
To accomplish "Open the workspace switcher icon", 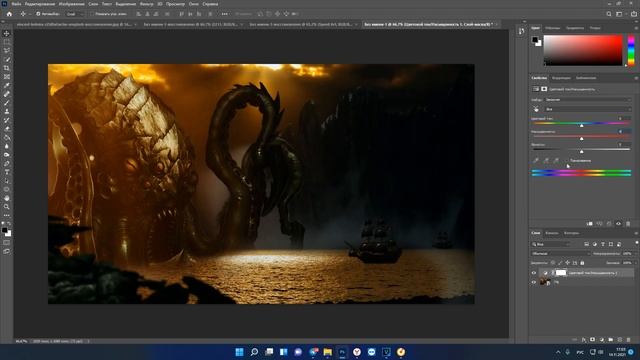I will coord(620,14).
